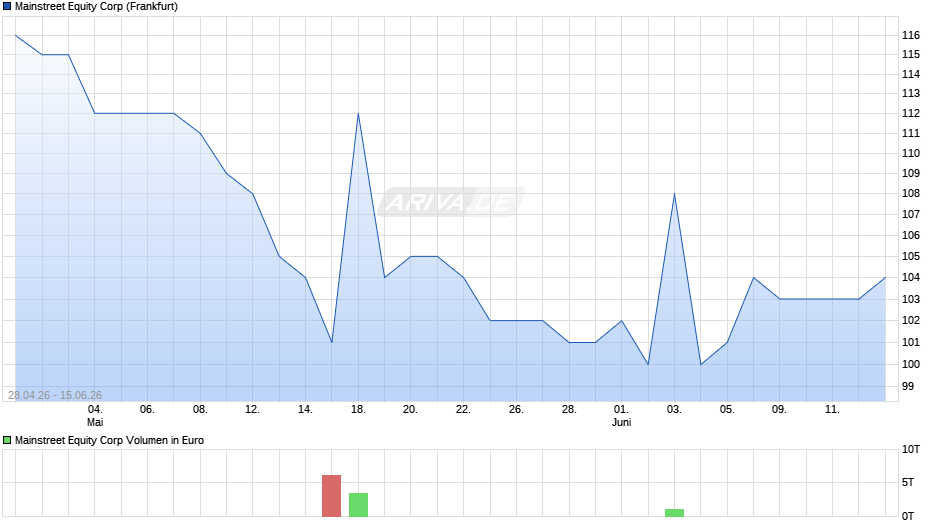
Task: Click the price axis label 116
Action: (x=911, y=35)
